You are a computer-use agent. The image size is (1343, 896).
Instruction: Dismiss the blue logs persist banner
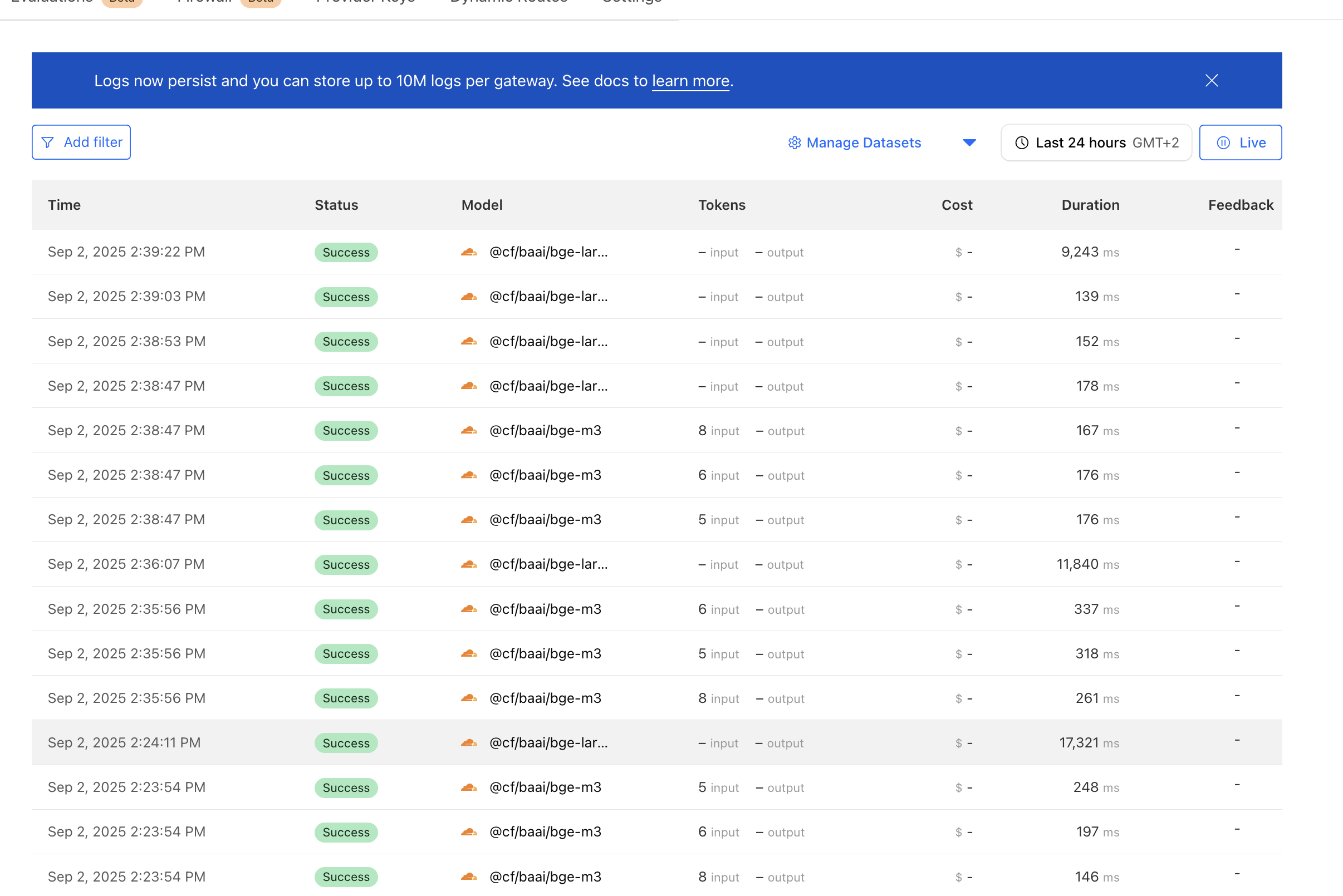[x=1211, y=81]
